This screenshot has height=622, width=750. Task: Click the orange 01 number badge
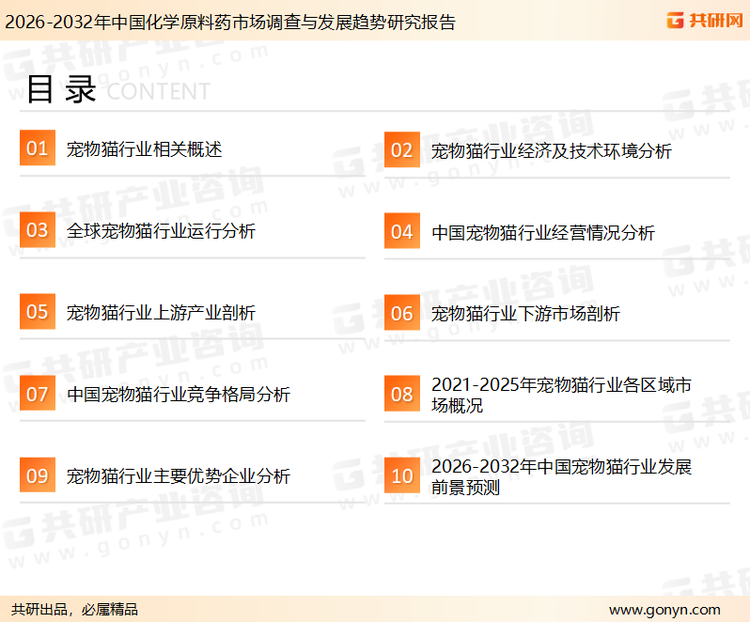pos(37,148)
